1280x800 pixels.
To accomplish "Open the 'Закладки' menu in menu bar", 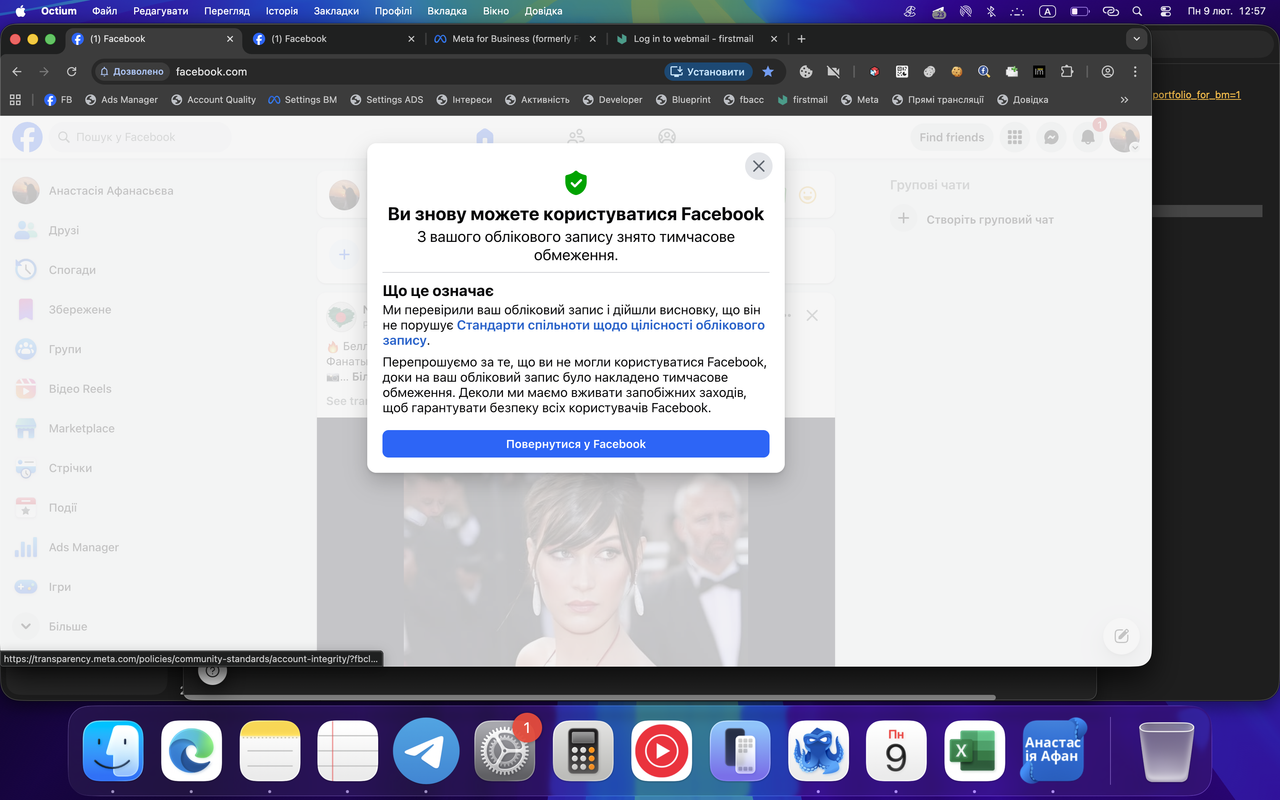I will click(x=336, y=11).
